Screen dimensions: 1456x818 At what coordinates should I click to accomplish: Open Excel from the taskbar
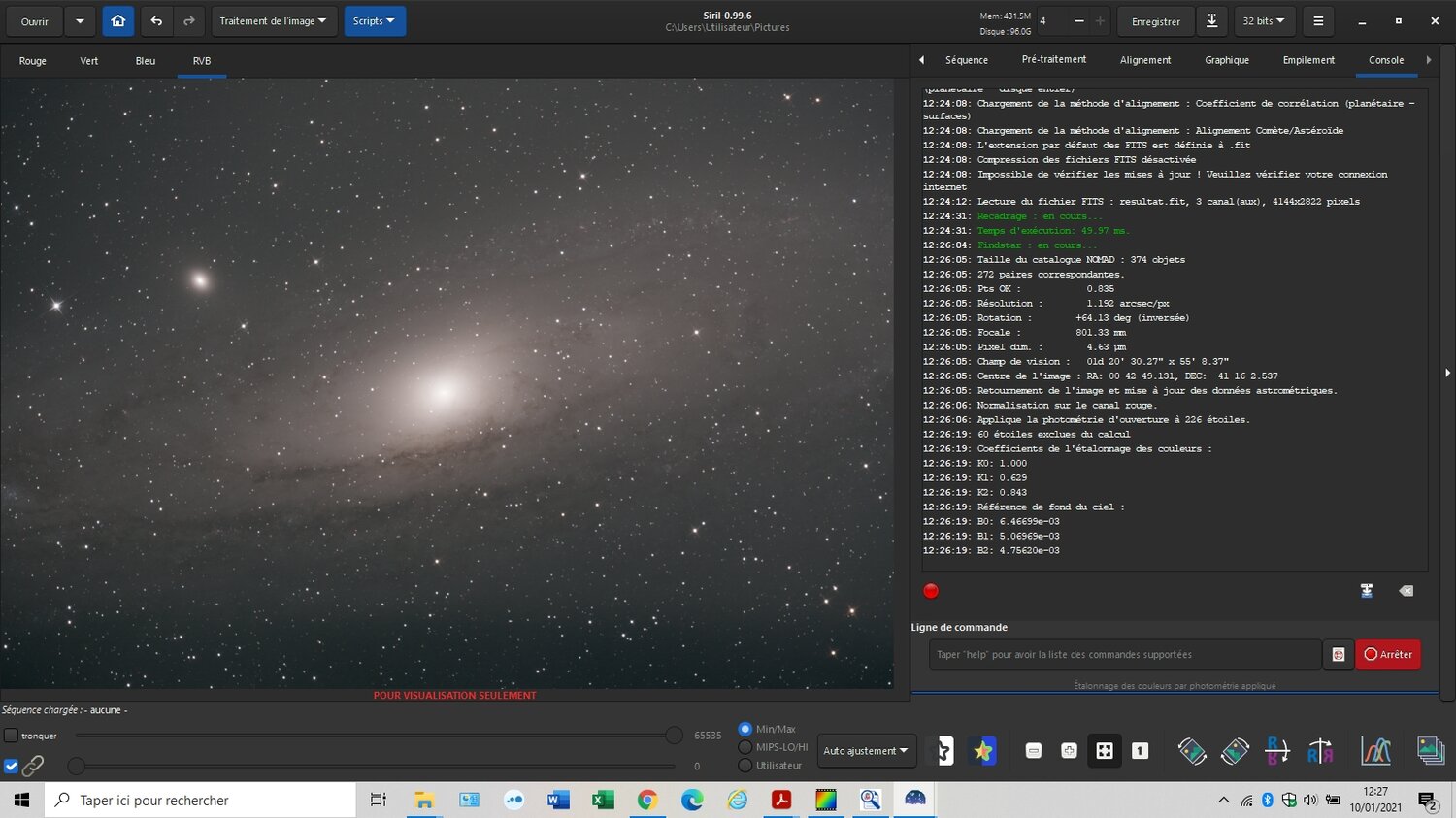[603, 800]
